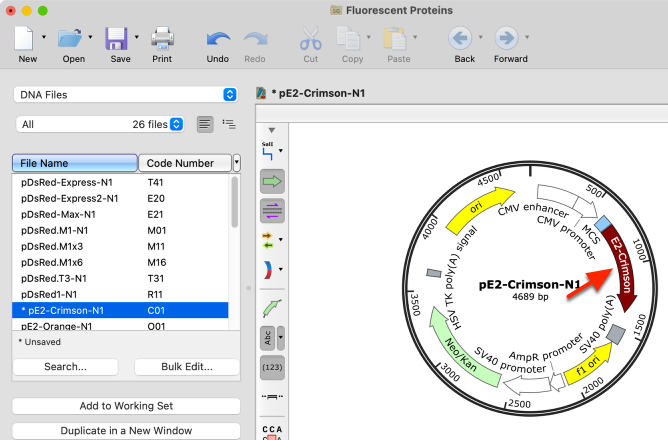The width and height of the screenshot is (668, 440).
Task: Select pE2-Orange-N1 file row
Action: pos(120,325)
